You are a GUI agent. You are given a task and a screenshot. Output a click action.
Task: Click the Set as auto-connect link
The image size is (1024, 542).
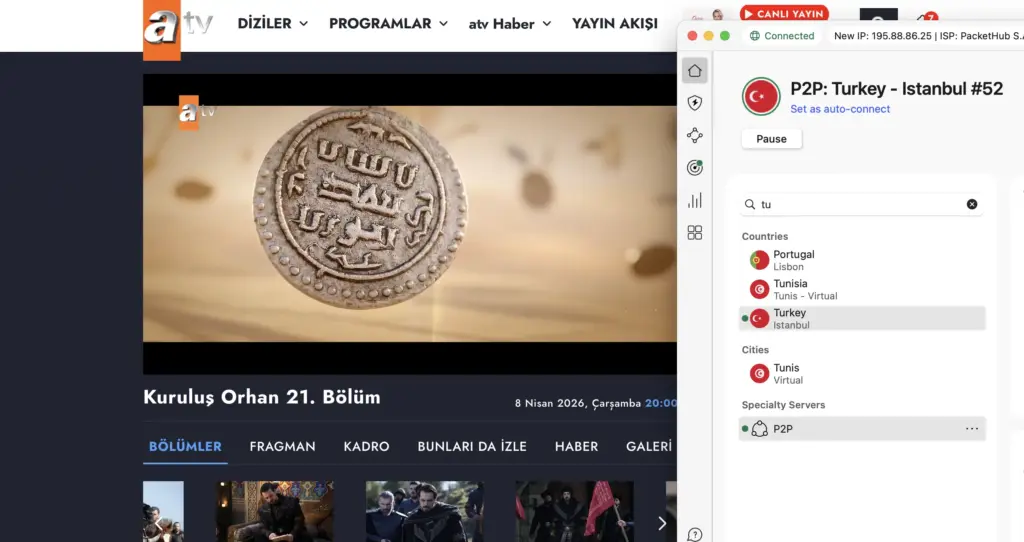tap(840, 109)
